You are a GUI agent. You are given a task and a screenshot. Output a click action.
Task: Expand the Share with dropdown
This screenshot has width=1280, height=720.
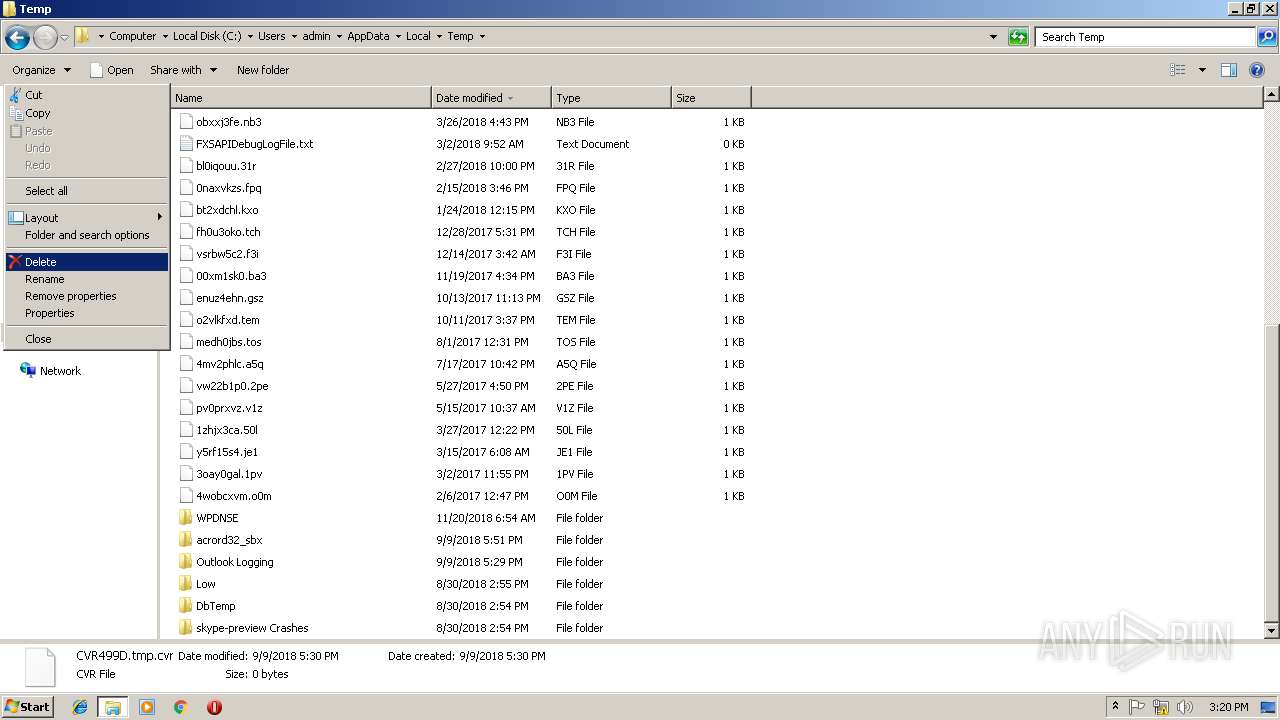pos(183,70)
